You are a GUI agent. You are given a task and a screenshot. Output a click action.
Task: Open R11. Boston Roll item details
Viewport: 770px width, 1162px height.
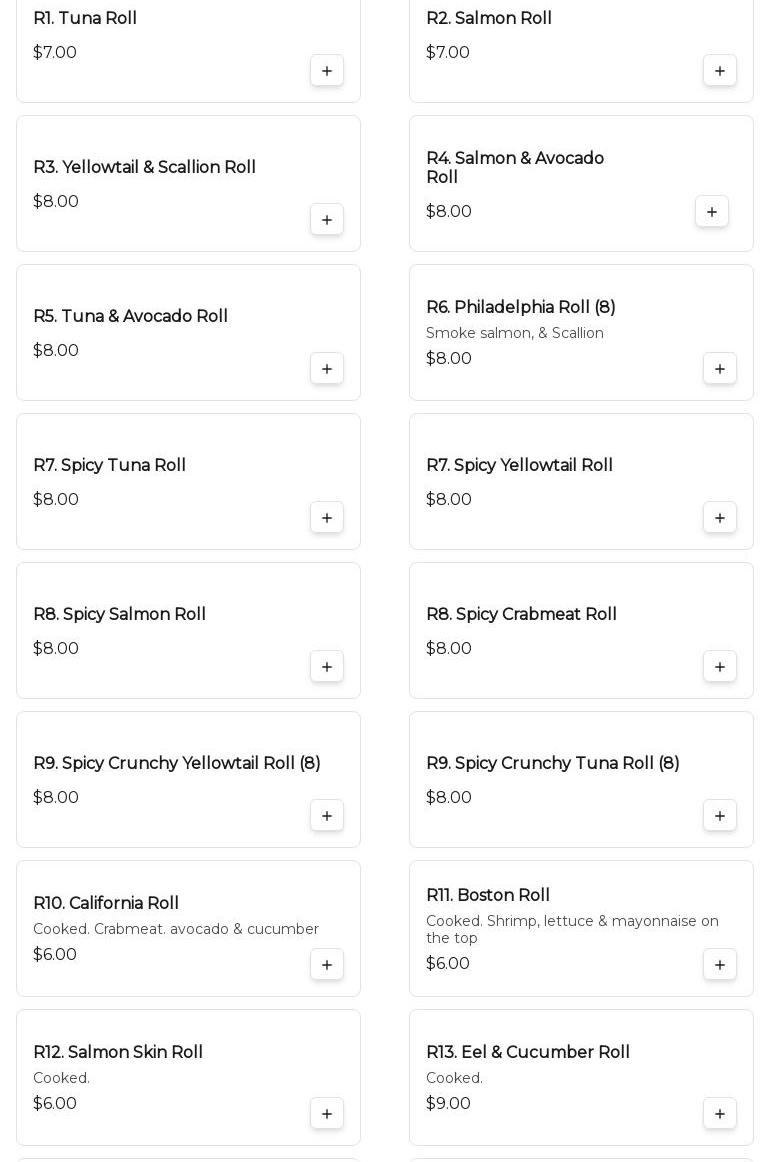[x=488, y=895]
